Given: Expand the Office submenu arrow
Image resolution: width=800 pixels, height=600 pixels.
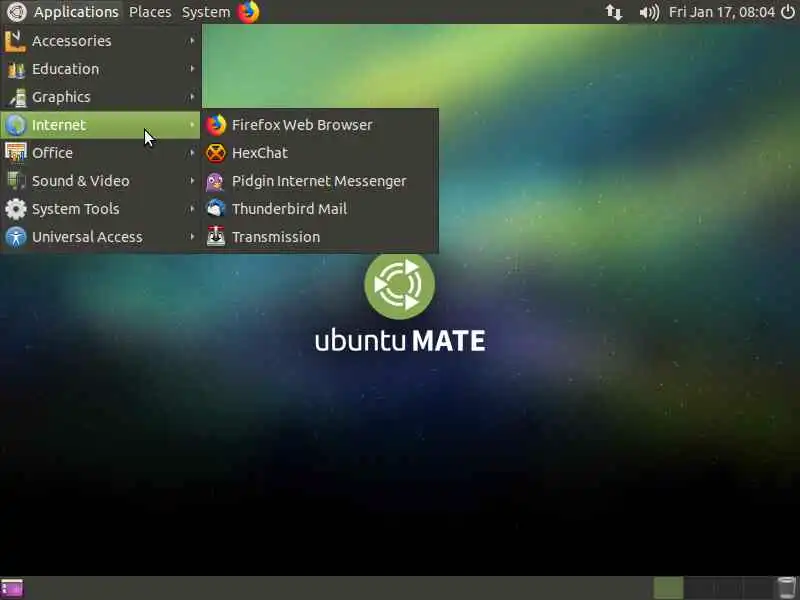Looking at the screenshot, I should (192, 153).
